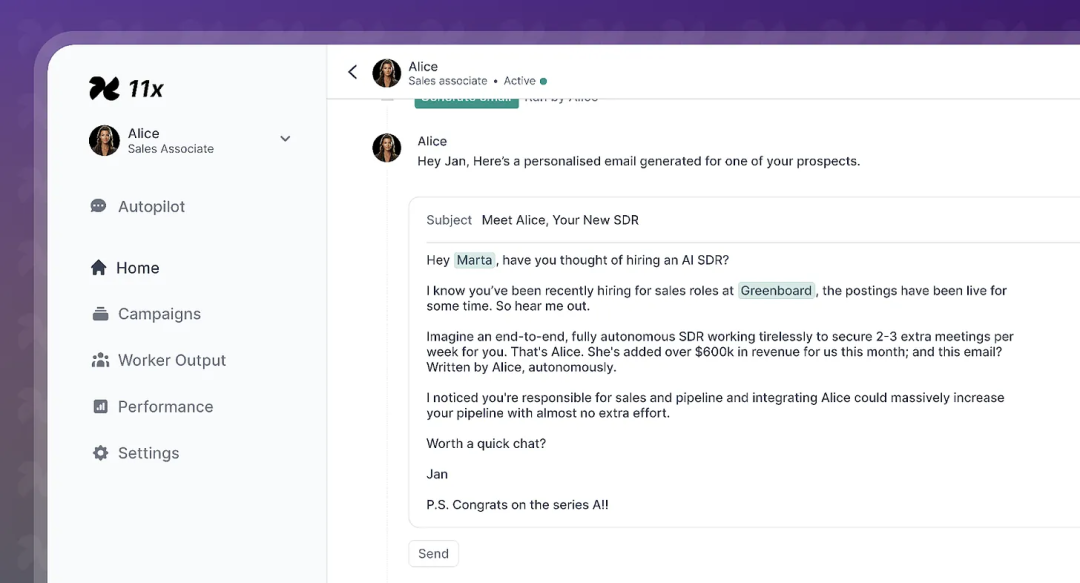This screenshot has width=1080, height=583.
Task: Click the Marta highlighted name tag
Action: 475,260
